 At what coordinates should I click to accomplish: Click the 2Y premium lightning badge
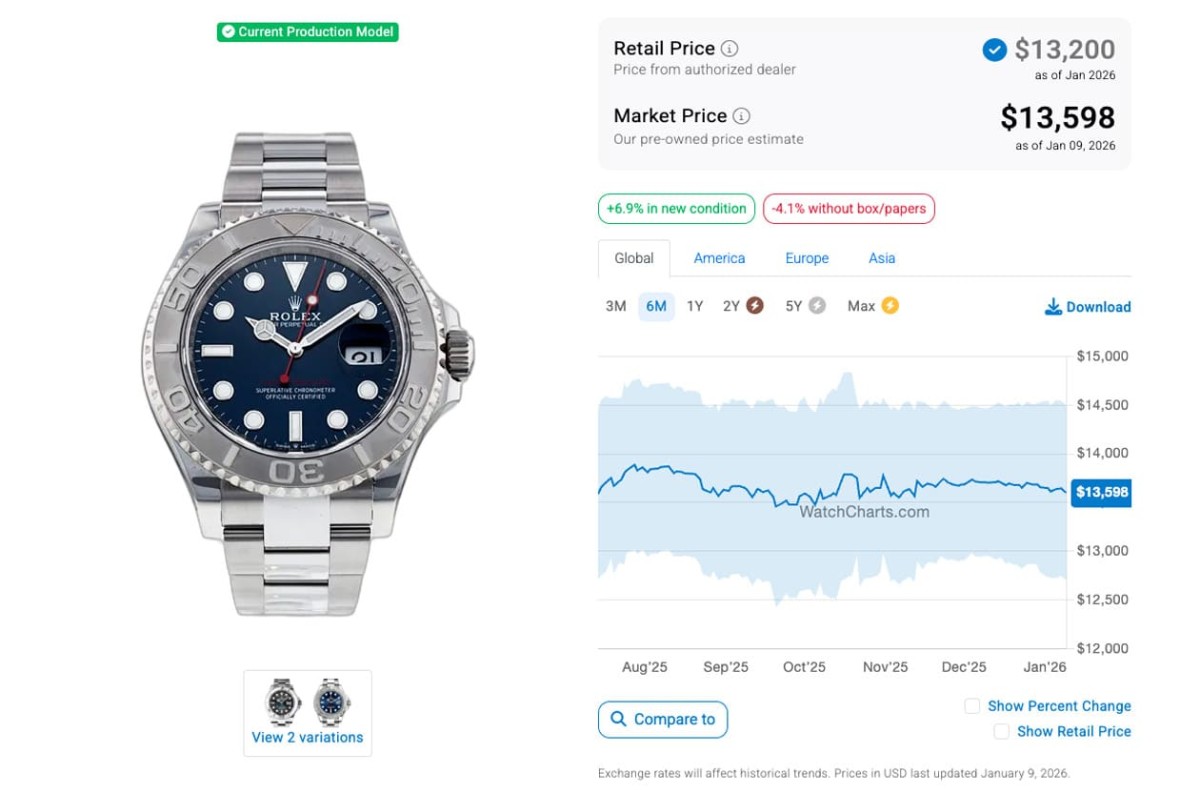755,306
